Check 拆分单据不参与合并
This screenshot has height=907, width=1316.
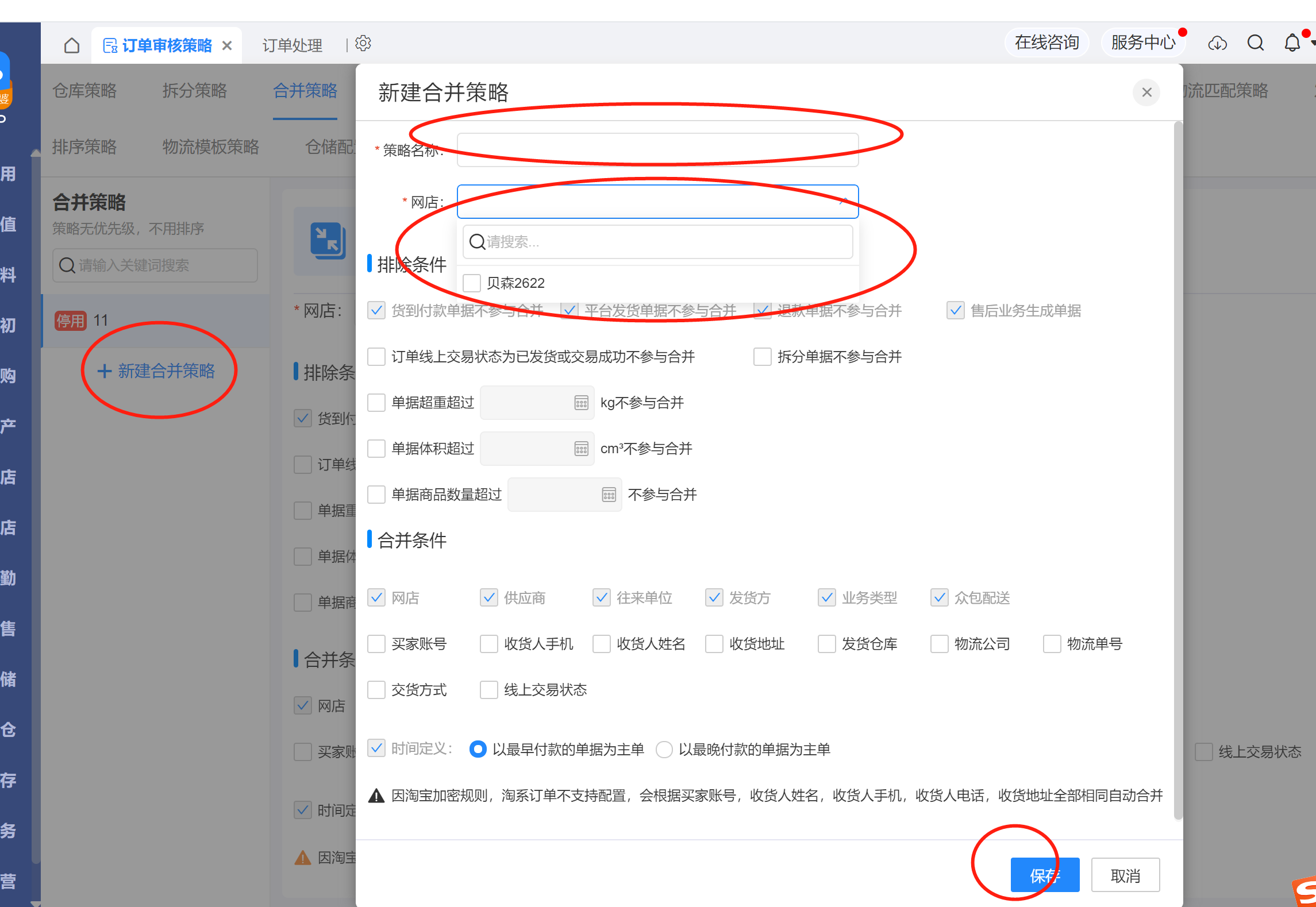pos(763,357)
